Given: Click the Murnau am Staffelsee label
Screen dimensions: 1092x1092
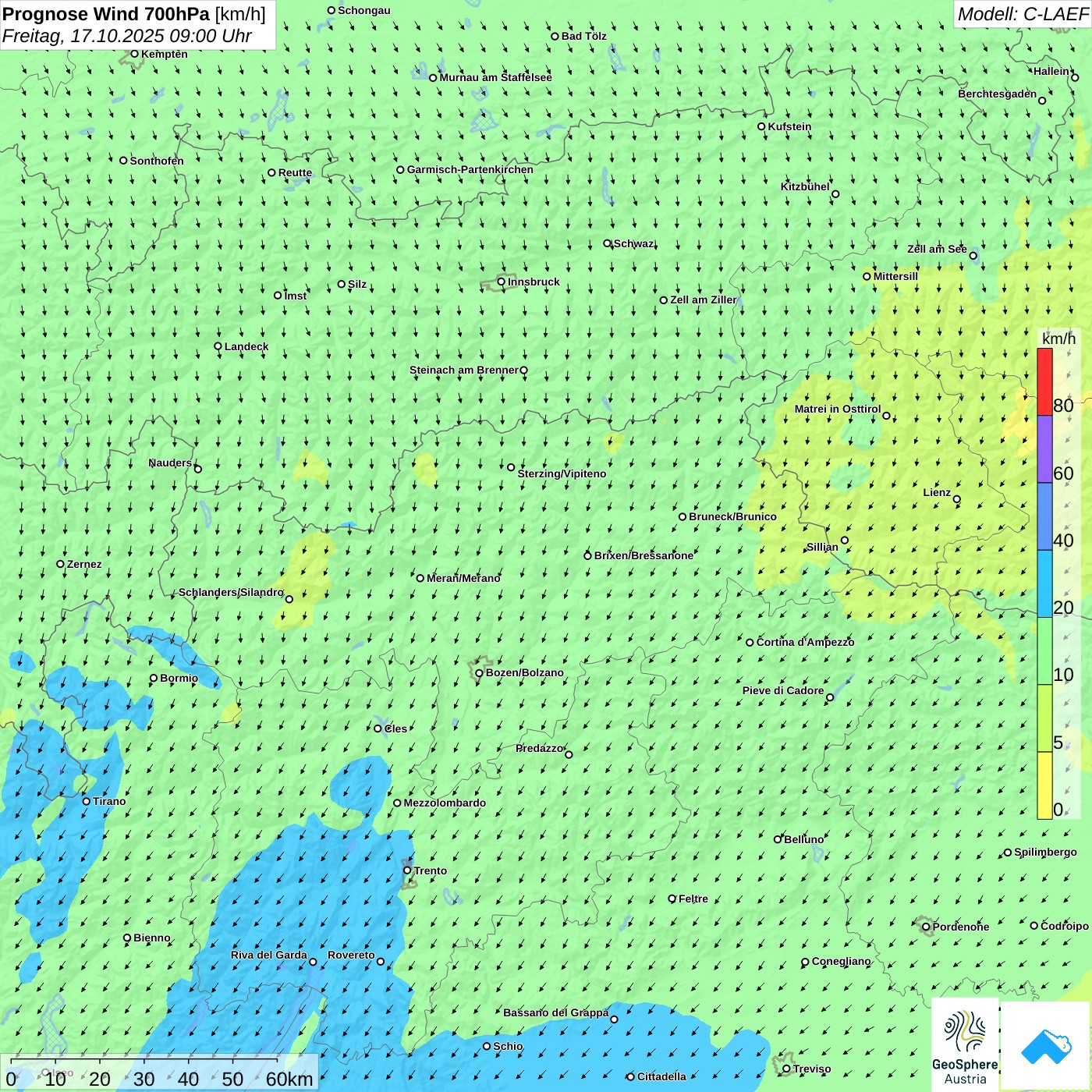Looking at the screenshot, I should coord(495,77).
